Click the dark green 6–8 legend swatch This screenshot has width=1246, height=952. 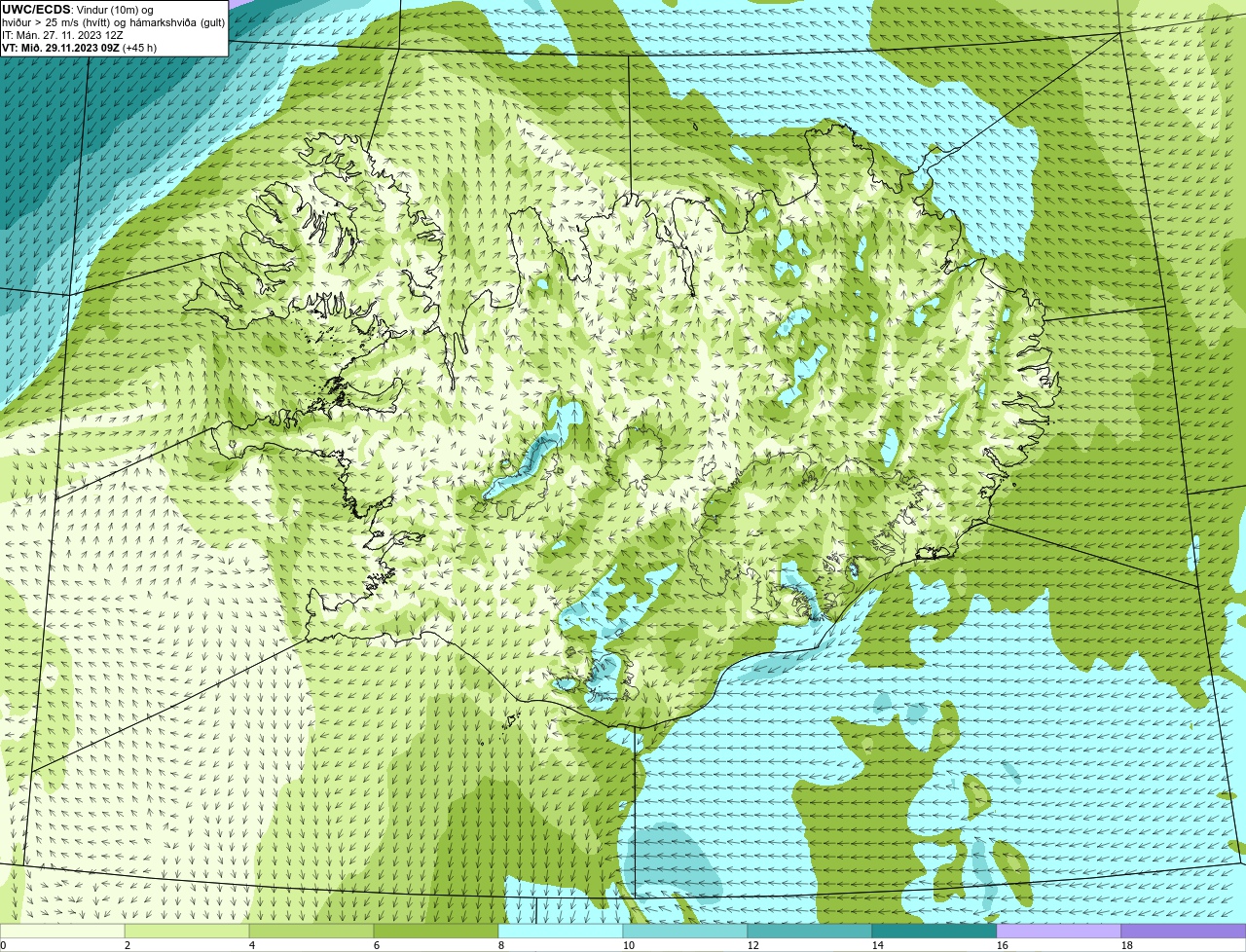(437, 932)
